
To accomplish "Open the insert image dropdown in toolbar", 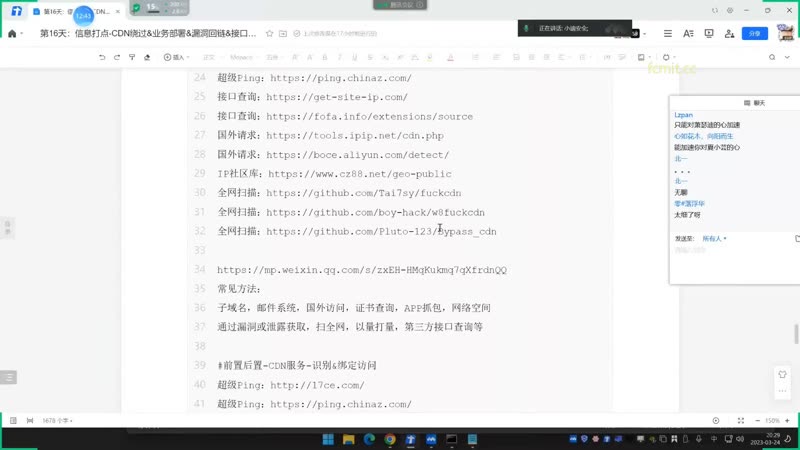I will click(644, 57).
